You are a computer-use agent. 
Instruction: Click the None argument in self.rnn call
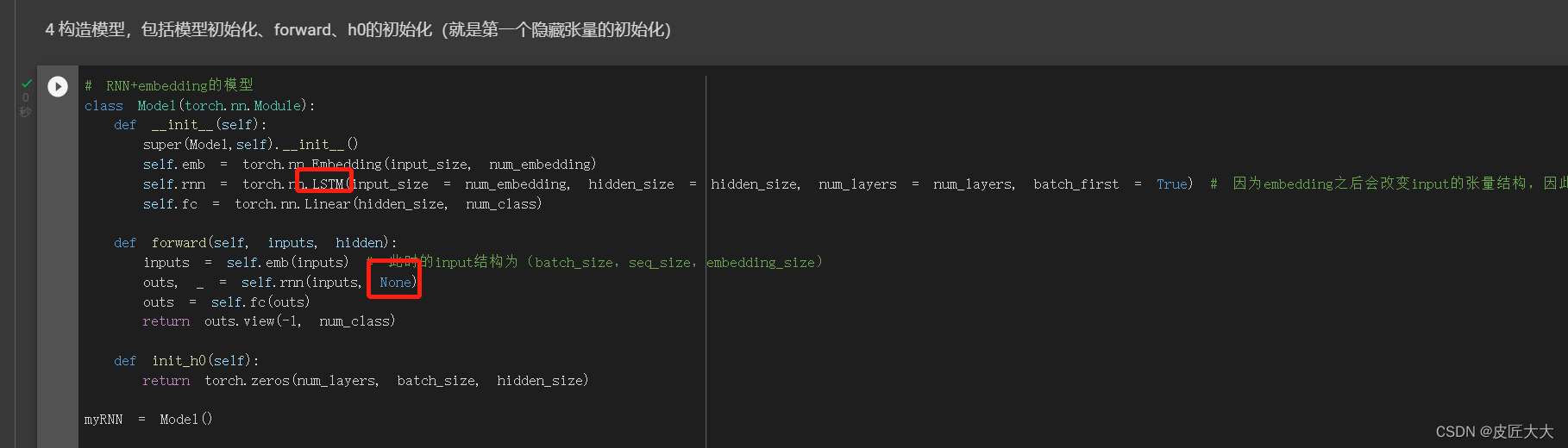tap(396, 283)
